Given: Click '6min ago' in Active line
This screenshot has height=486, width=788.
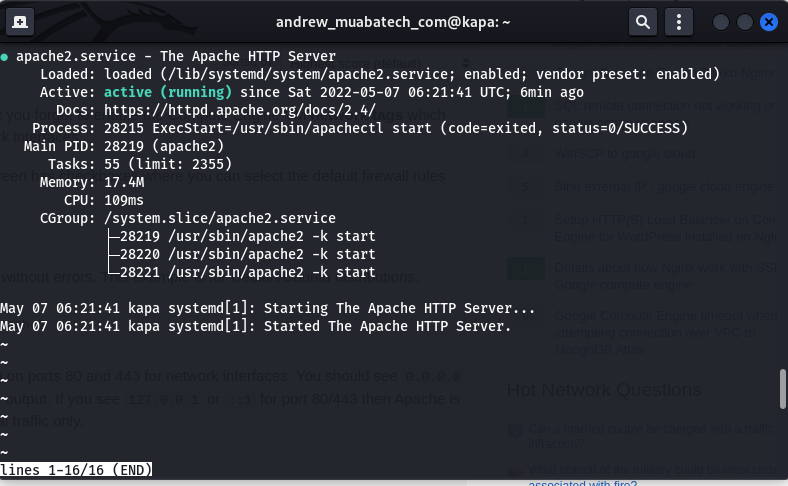Looking at the screenshot, I should click(552, 92).
